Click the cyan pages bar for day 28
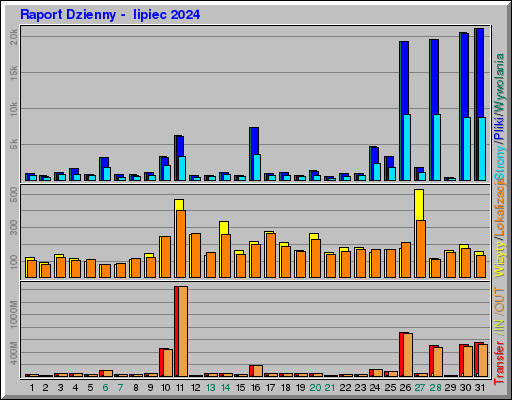 tap(437, 147)
